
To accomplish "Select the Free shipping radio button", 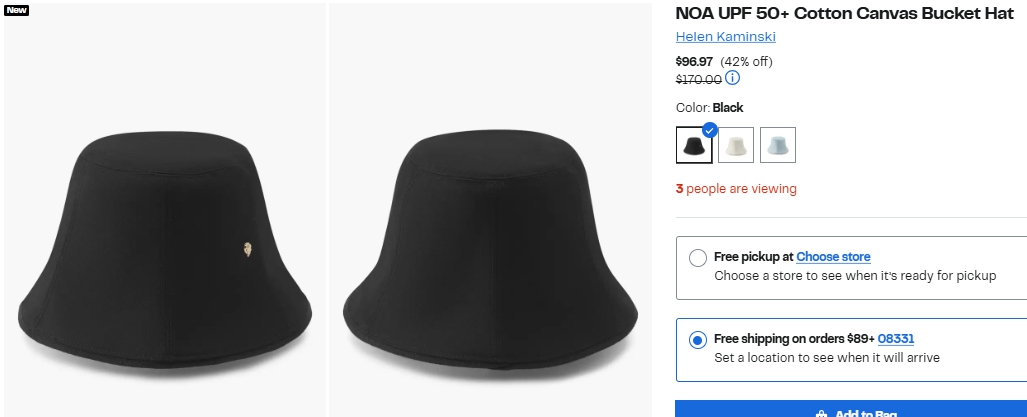I will tap(698, 340).
